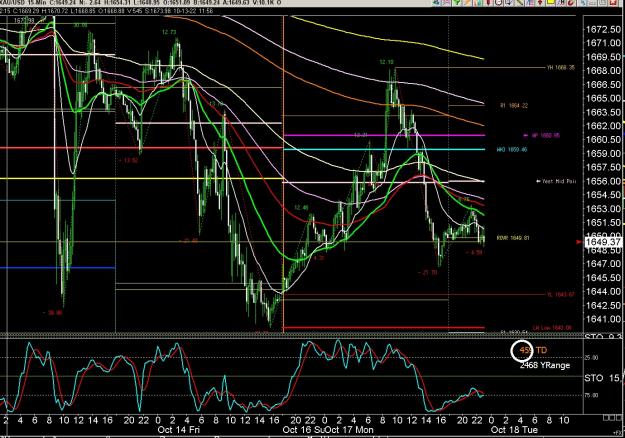Click the 1659.00 price axis label

[x=603, y=153]
